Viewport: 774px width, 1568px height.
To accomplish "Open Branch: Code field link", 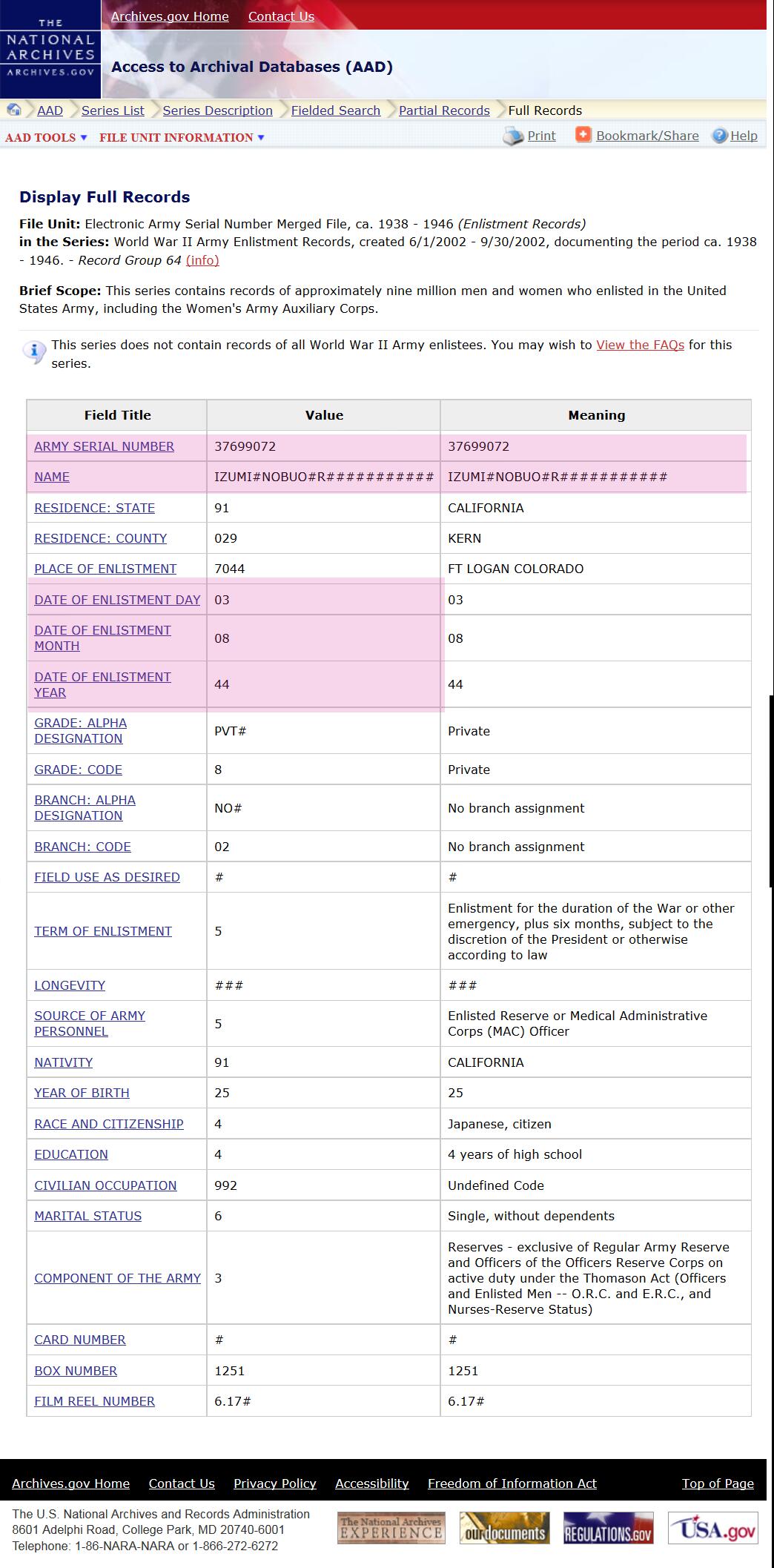I will pyautogui.click(x=82, y=847).
